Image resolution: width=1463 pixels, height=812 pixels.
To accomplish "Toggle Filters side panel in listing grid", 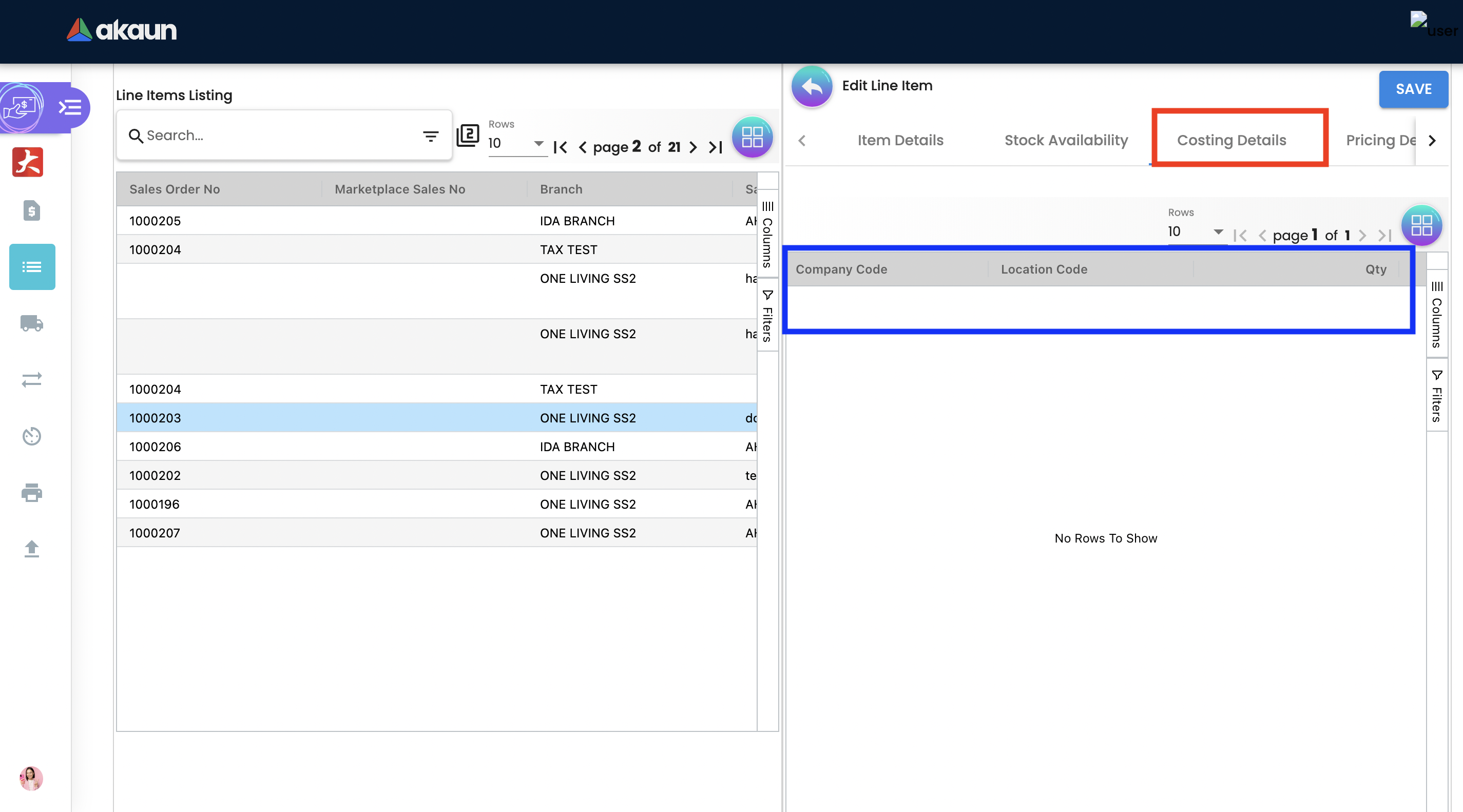I will 767,316.
